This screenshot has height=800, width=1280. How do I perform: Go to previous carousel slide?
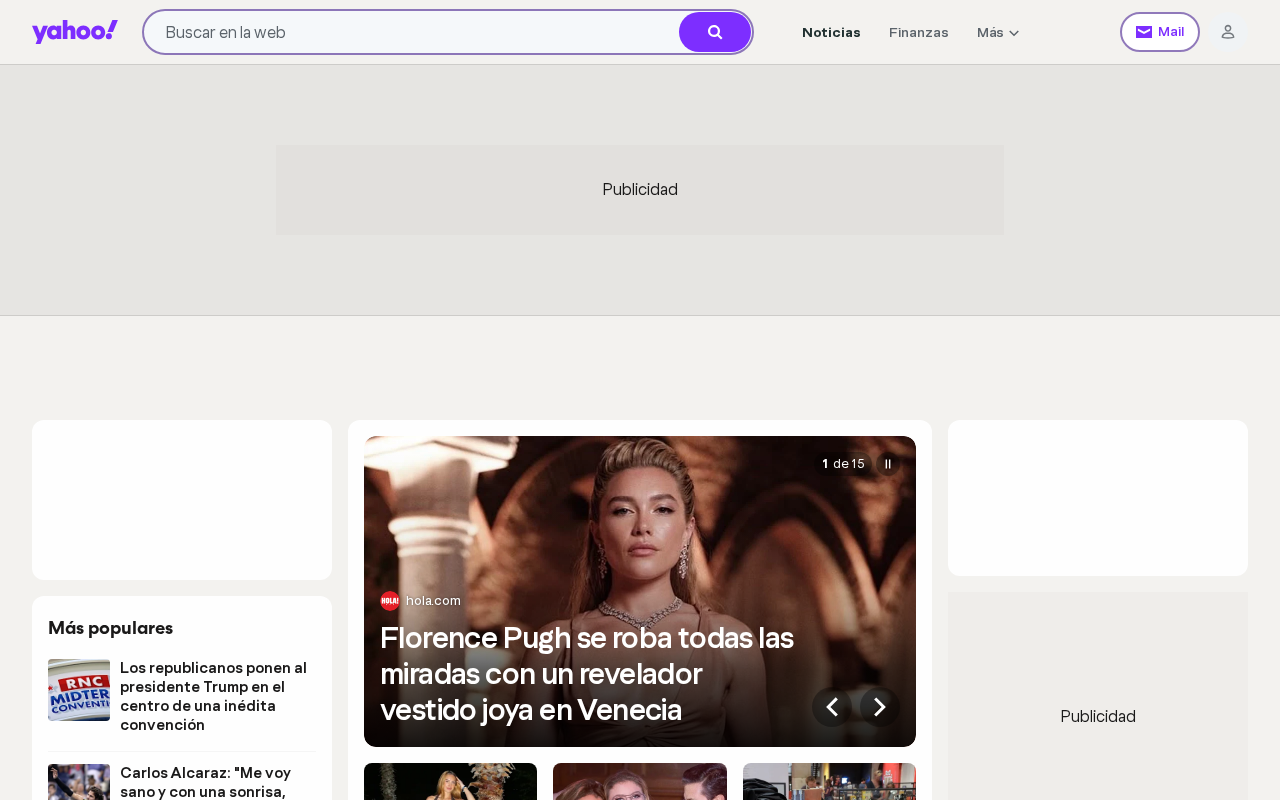click(x=832, y=707)
